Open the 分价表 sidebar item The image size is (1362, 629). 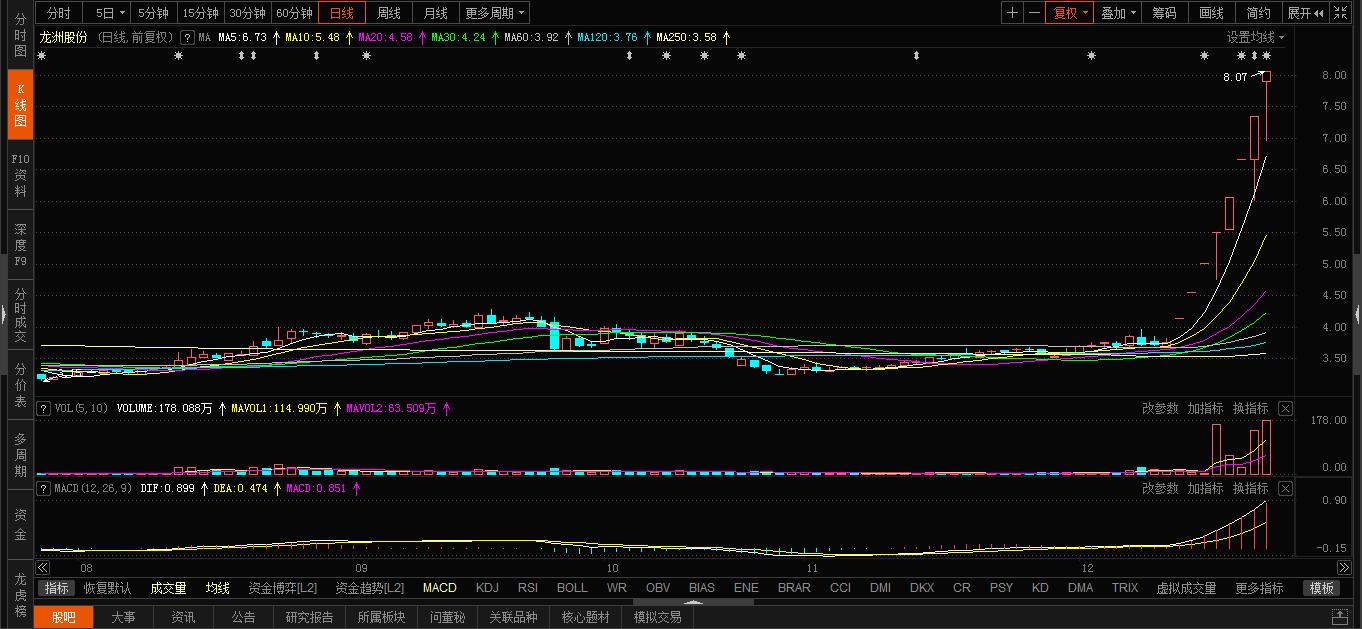pyautogui.click(x=20, y=385)
